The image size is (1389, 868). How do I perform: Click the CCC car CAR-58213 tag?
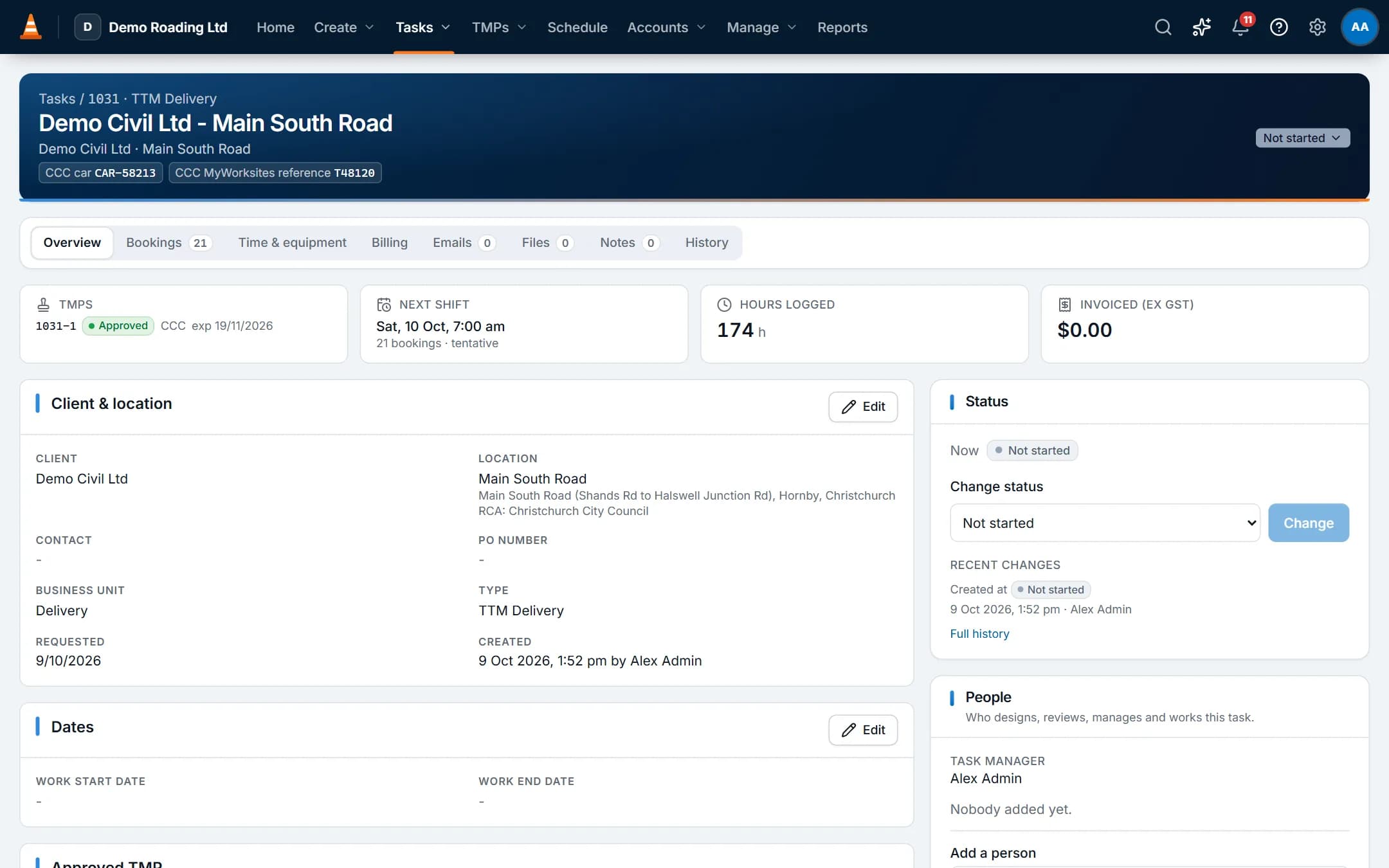[x=100, y=172]
